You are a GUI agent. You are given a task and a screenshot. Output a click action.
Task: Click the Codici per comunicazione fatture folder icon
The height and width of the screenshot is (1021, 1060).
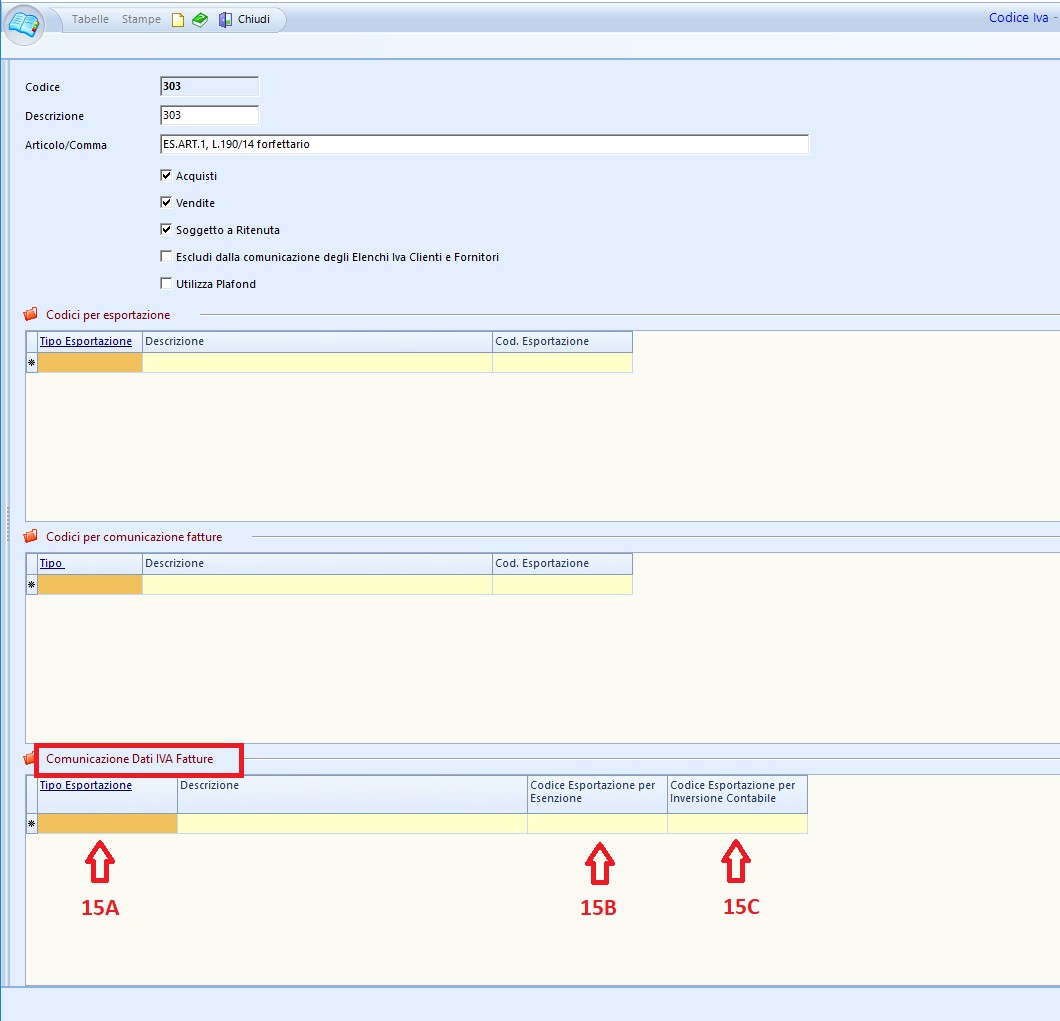[x=30, y=537]
